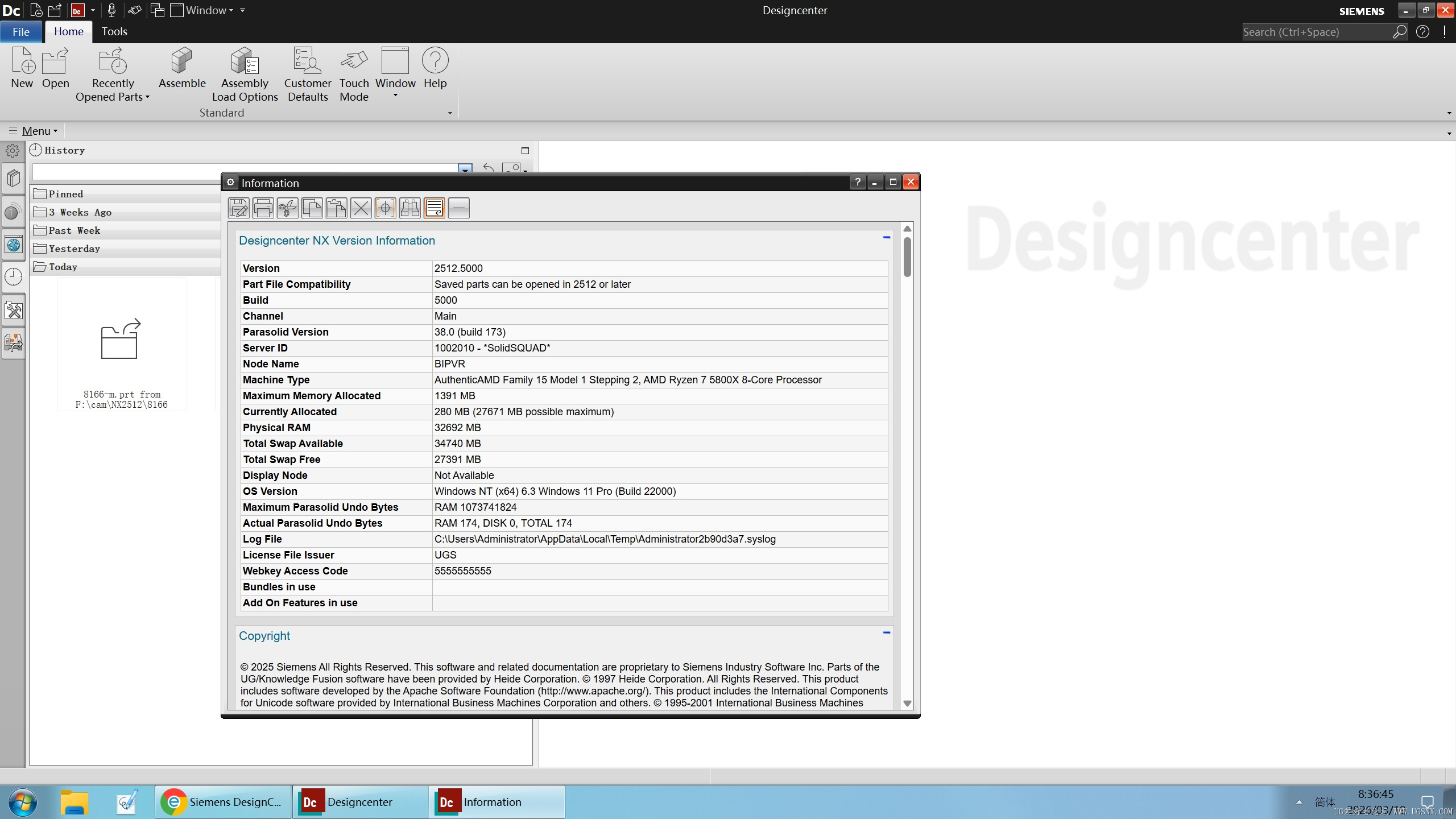Toggle Touch Mode in ribbon

pyautogui.click(x=354, y=75)
